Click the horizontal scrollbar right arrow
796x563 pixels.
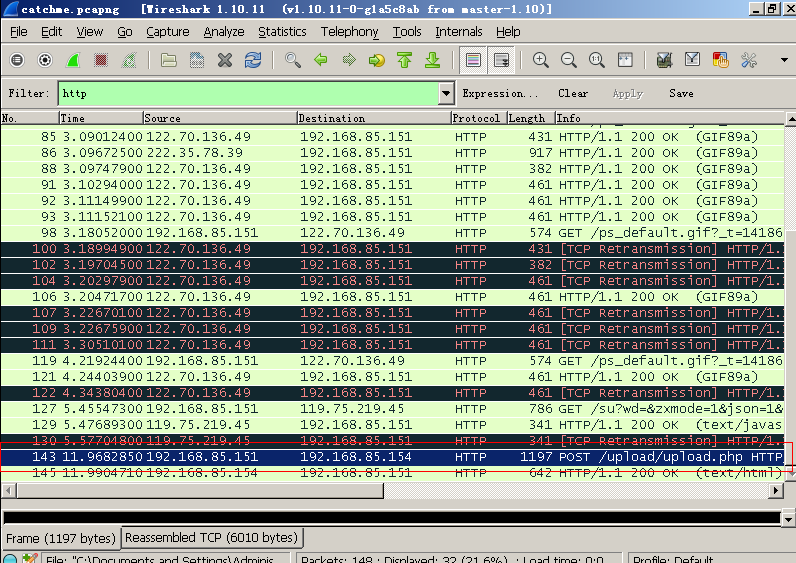tap(776, 490)
